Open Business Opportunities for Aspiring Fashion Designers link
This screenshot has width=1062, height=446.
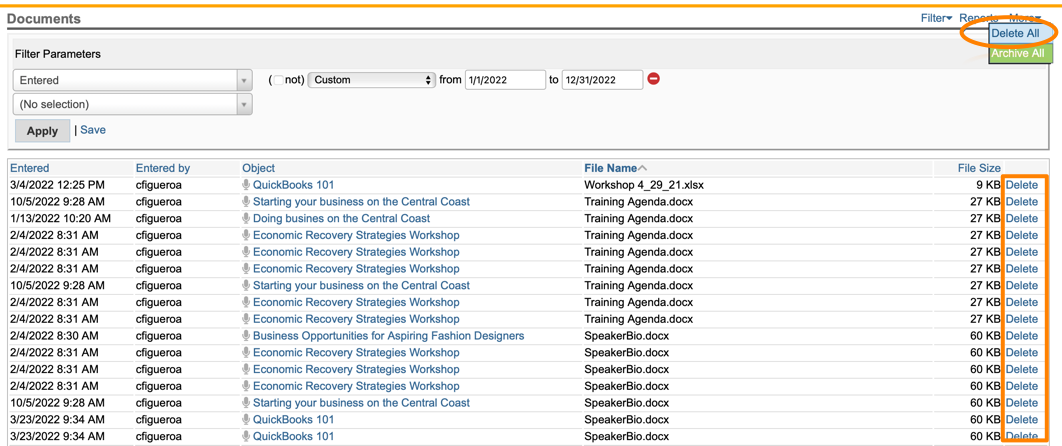388,336
